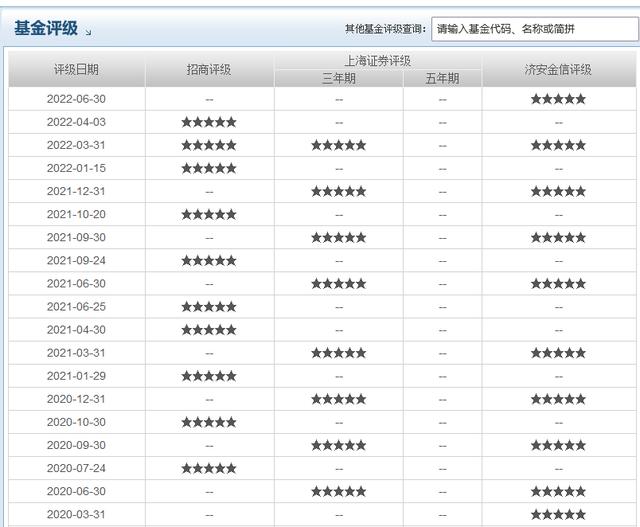
Task: Click the small arrow icon beside 基金评级
Action: (89, 32)
